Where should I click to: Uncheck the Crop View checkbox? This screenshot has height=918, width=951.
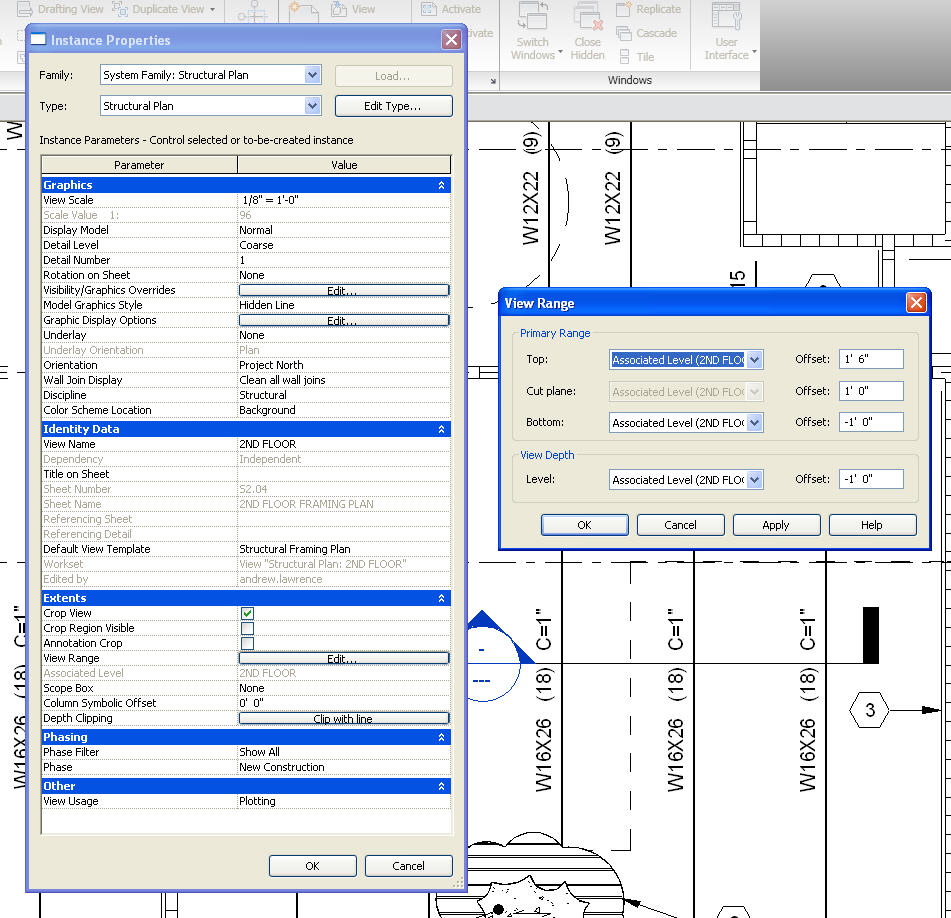(247, 613)
